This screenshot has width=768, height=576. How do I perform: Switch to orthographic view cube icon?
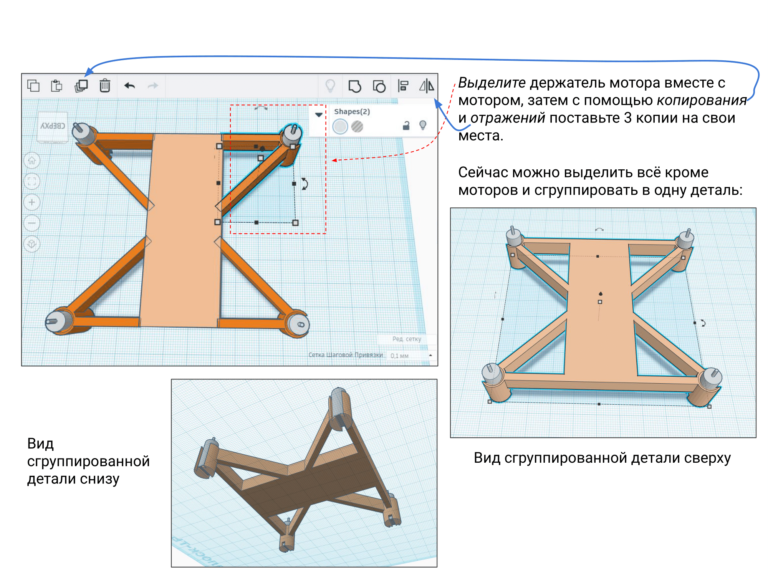(x=32, y=244)
